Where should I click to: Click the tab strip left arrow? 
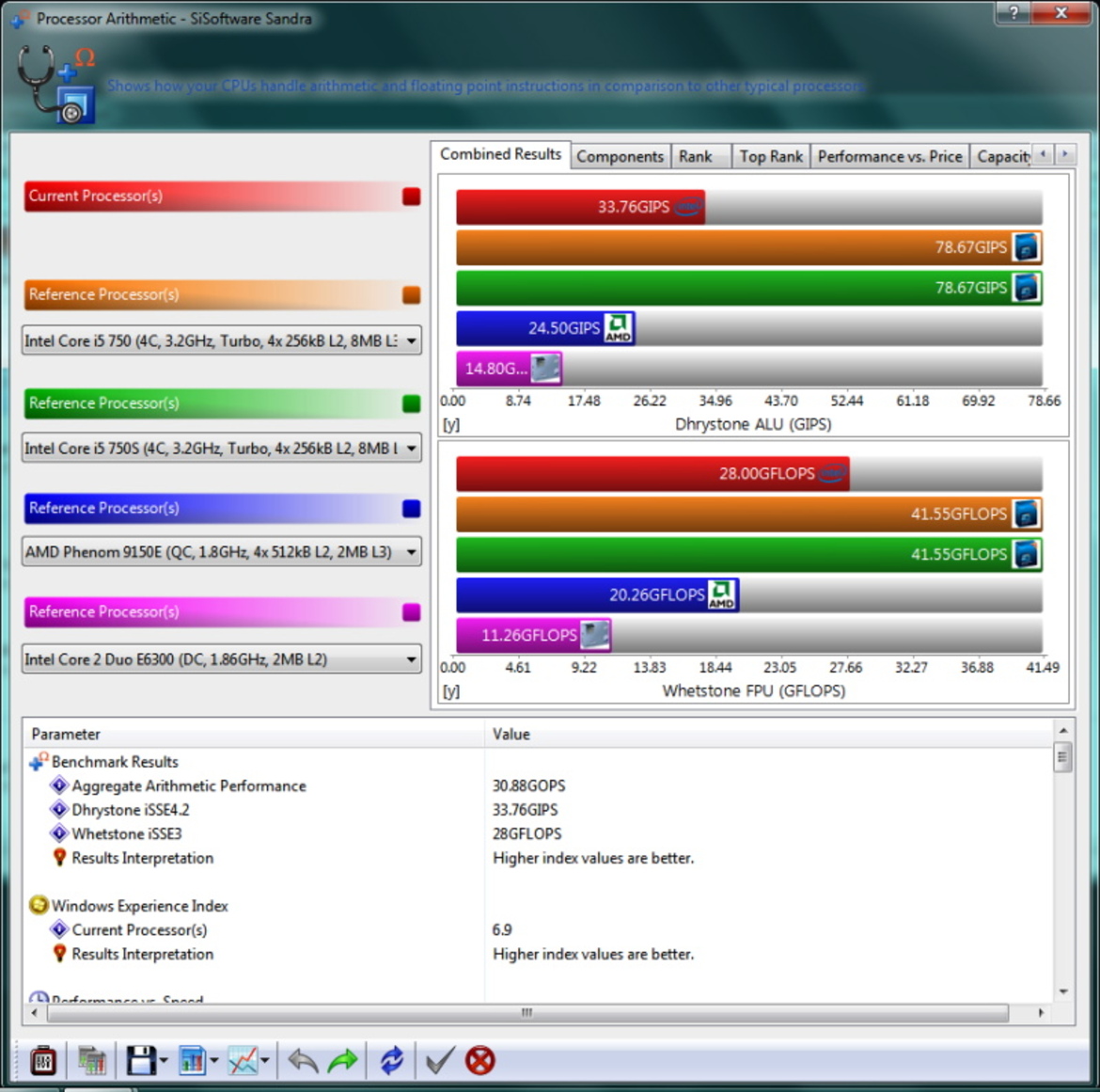point(1044,153)
